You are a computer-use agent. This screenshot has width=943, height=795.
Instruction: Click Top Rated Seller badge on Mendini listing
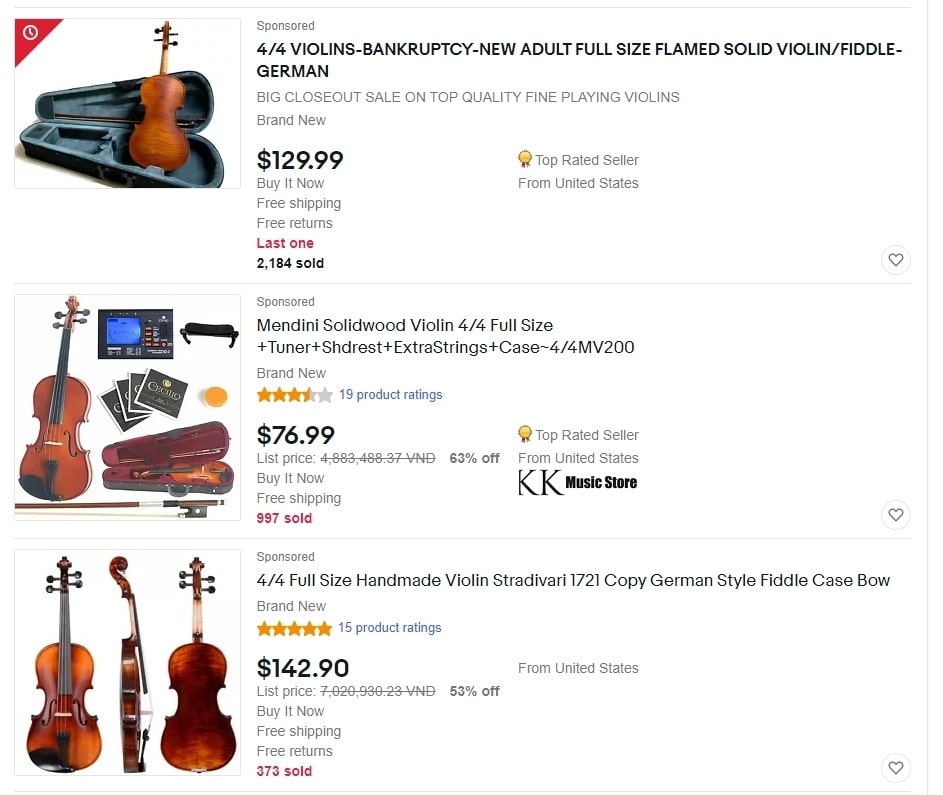(578, 435)
